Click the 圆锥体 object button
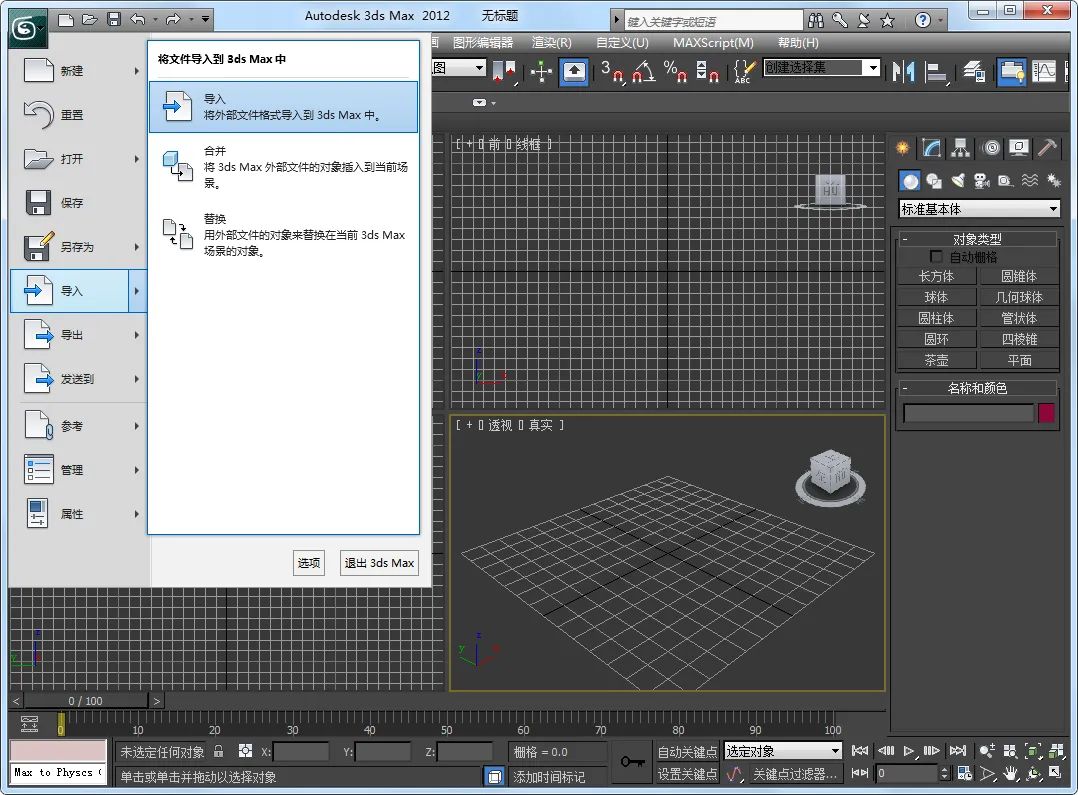 (x=1018, y=276)
